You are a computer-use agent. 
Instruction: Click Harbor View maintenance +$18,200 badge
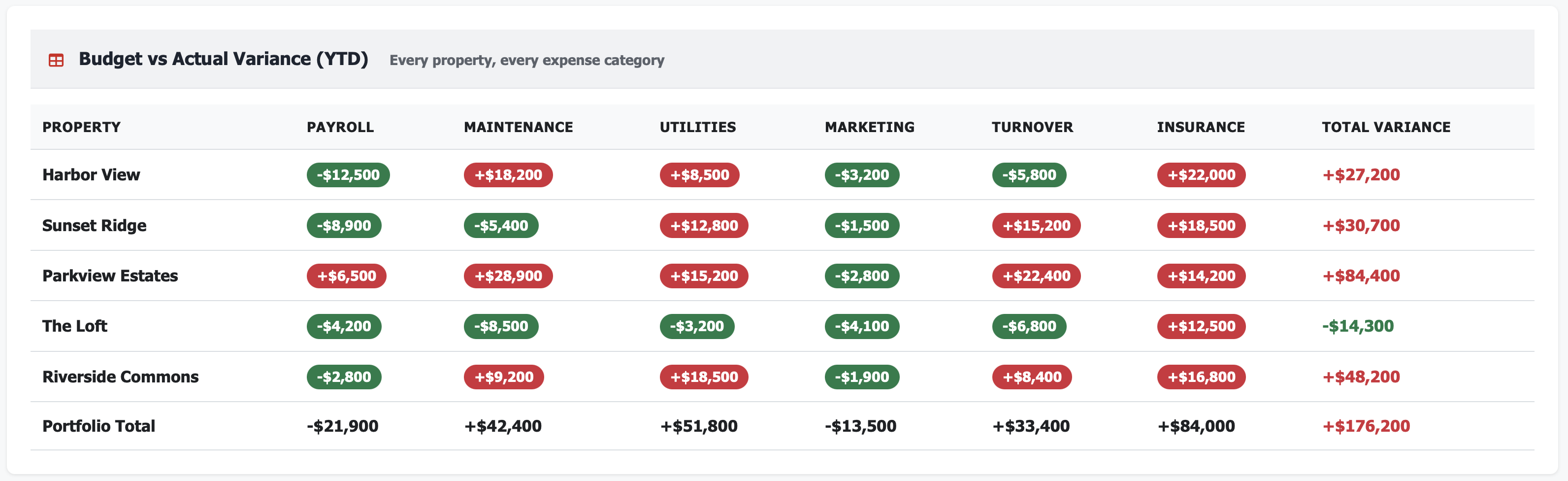coord(508,175)
